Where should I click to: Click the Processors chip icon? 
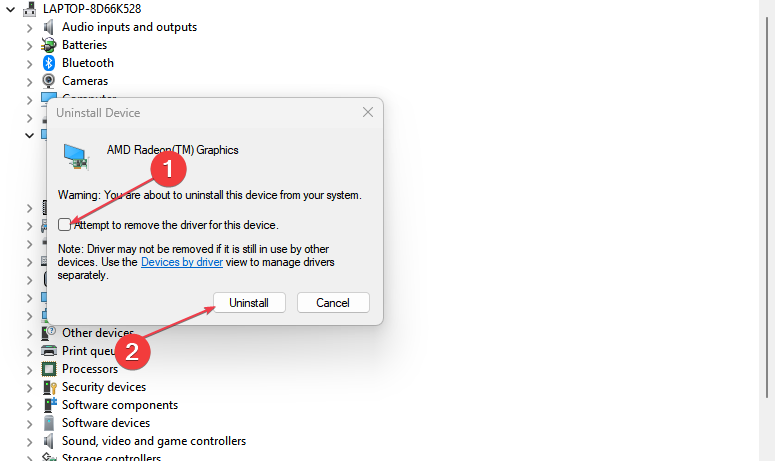pos(48,369)
